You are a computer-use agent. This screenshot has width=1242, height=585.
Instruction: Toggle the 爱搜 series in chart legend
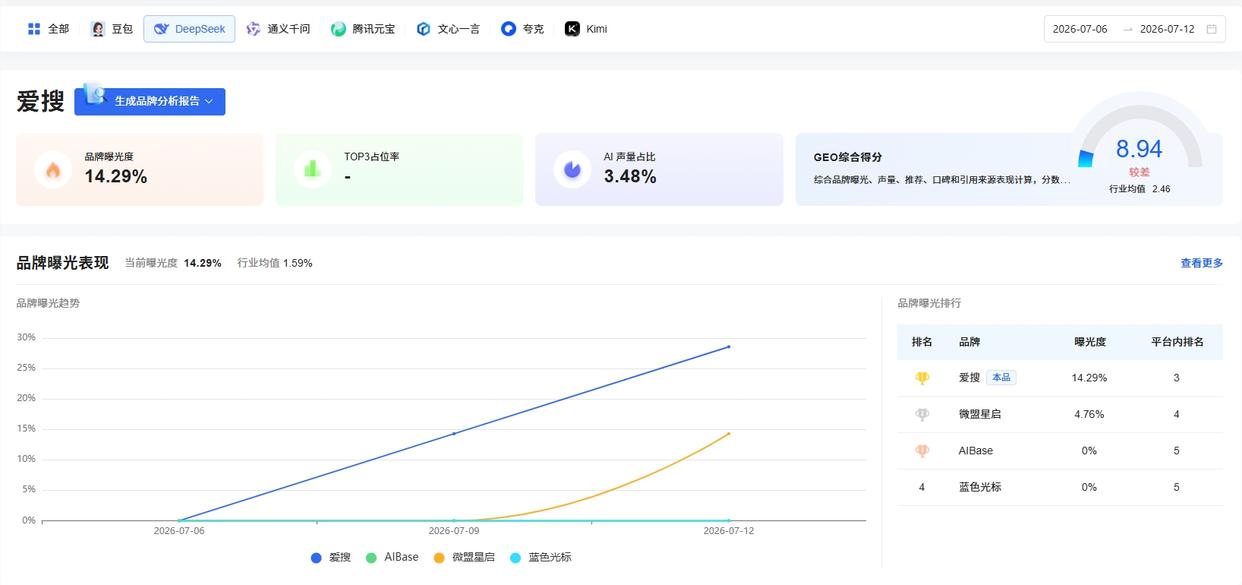point(331,557)
